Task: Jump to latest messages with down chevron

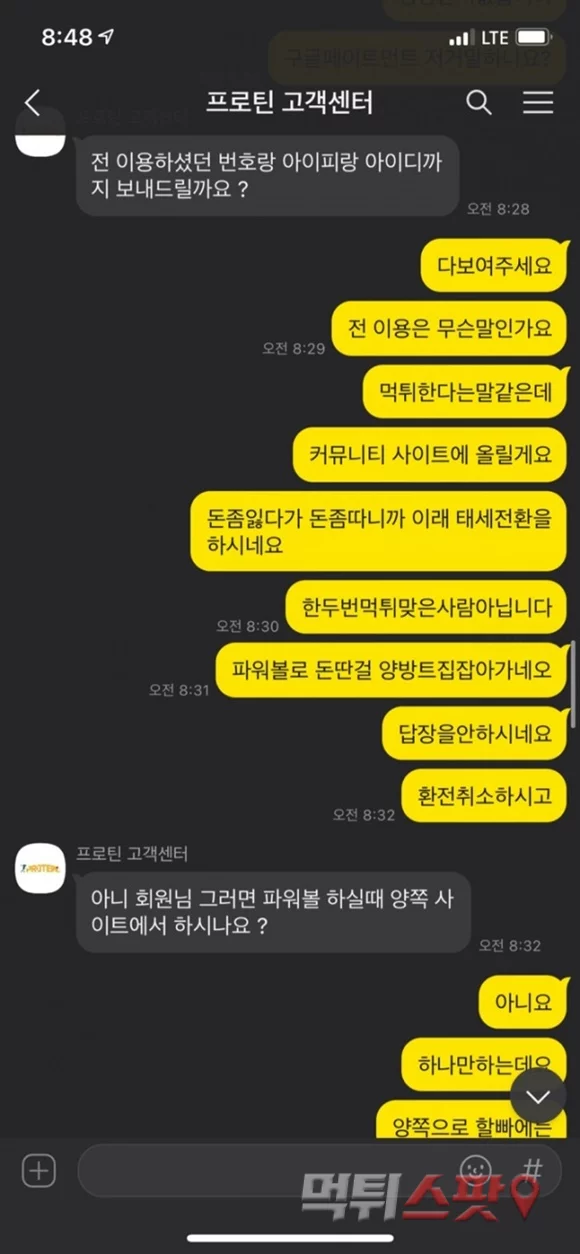Action: point(538,1097)
